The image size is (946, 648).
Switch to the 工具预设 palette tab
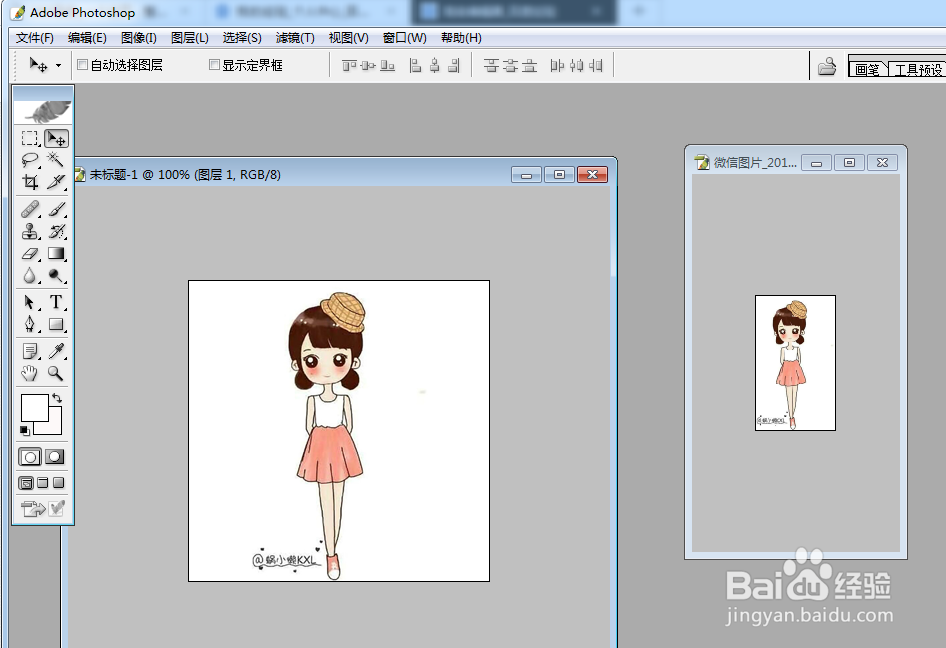pyautogui.click(x=917, y=69)
